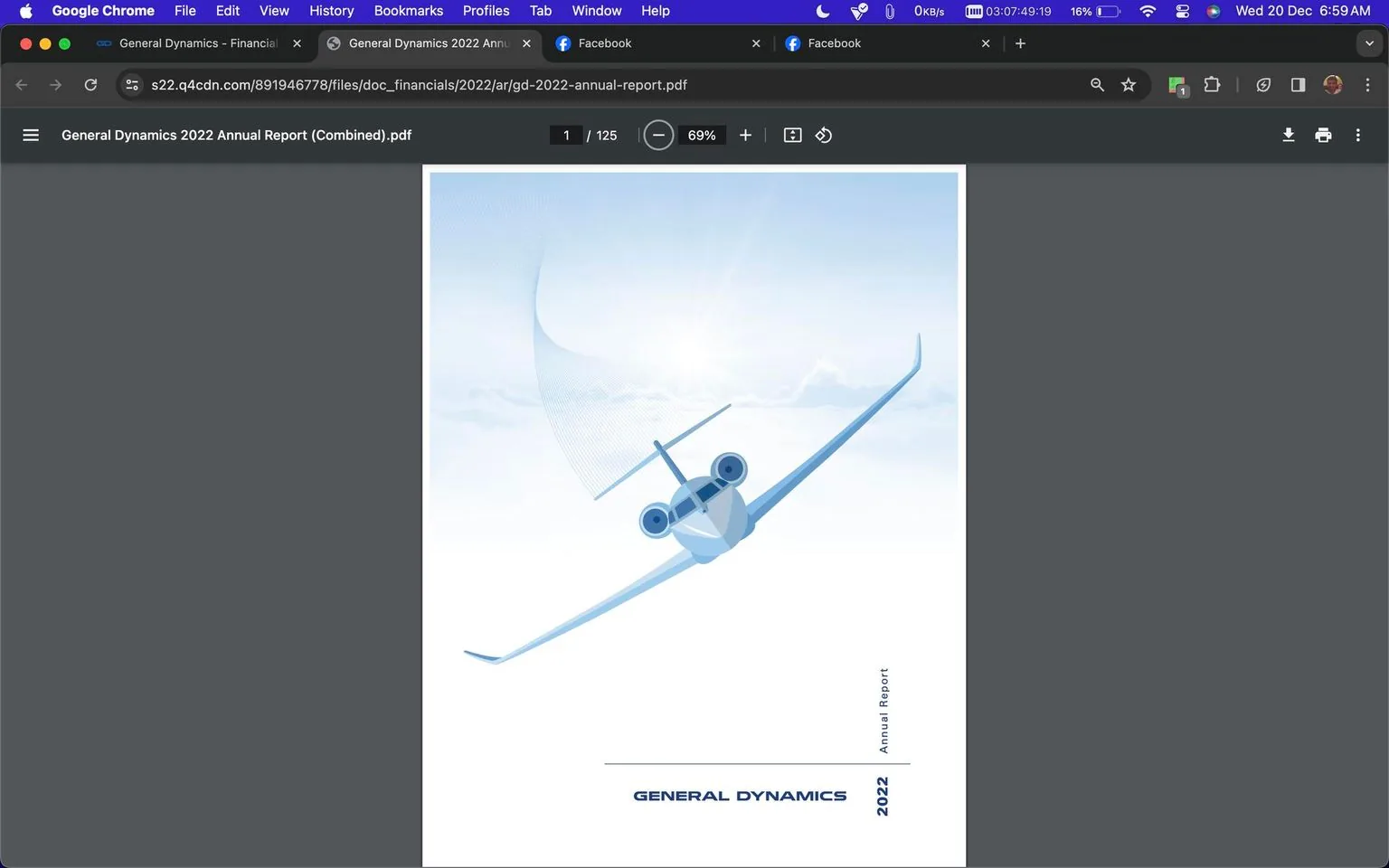This screenshot has width=1389, height=868.
Task: Print the PDF document
Action: [1322, 134]
